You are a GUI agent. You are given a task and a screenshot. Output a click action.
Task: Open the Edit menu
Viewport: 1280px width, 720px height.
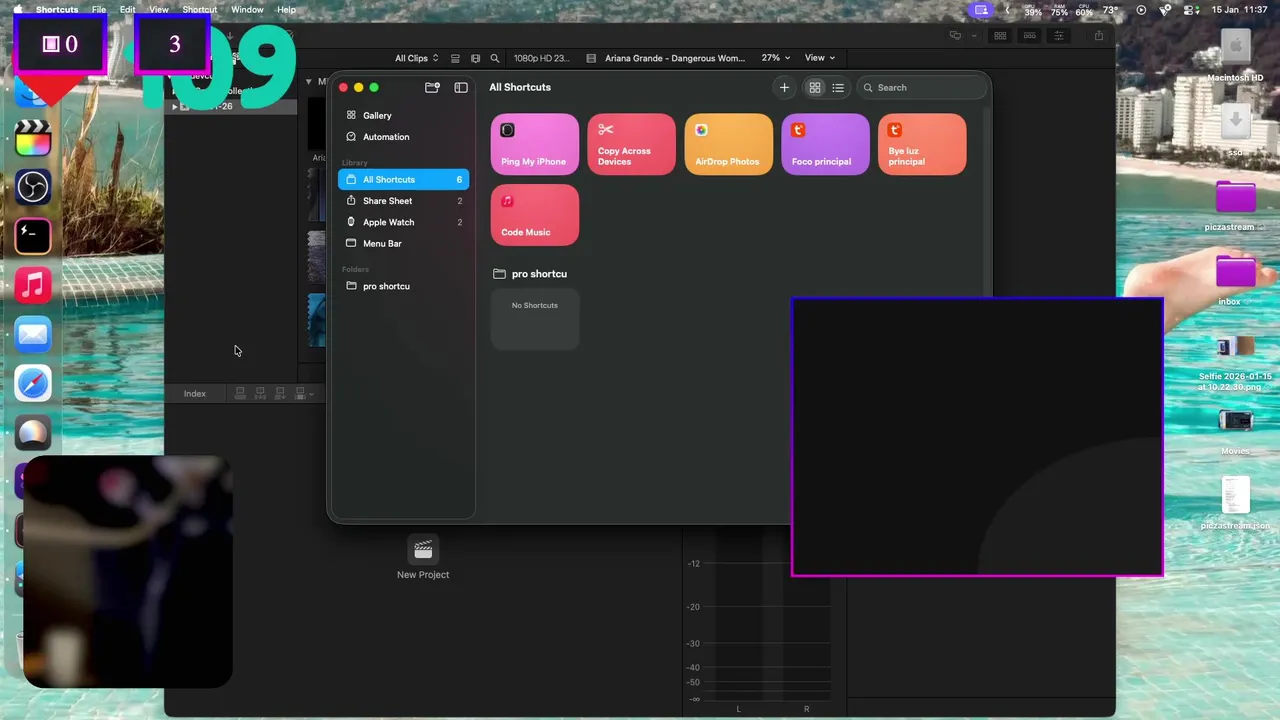[x=128, y=9]
